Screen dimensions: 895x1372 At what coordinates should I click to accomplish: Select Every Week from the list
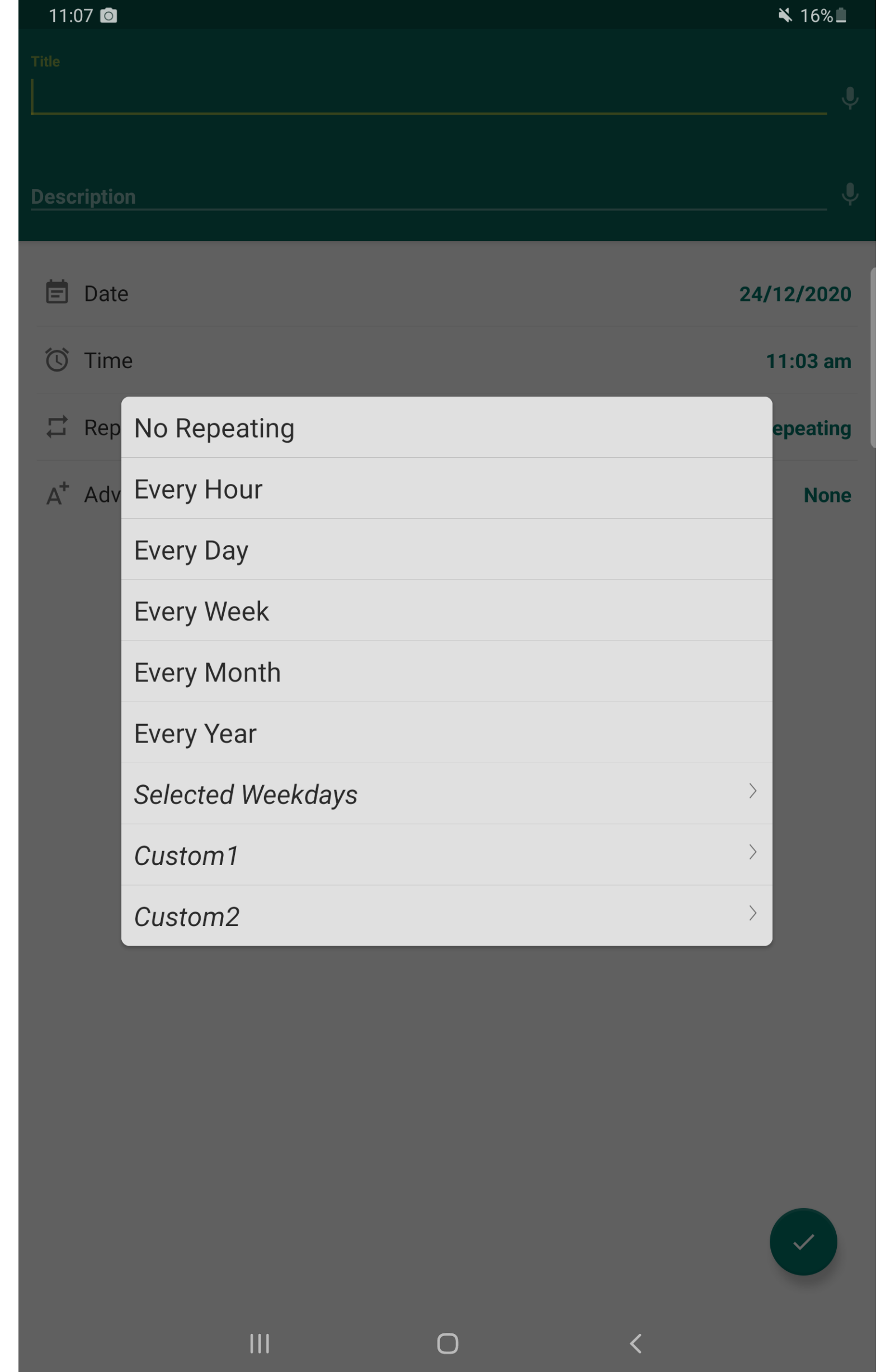[x=446, y=610]
